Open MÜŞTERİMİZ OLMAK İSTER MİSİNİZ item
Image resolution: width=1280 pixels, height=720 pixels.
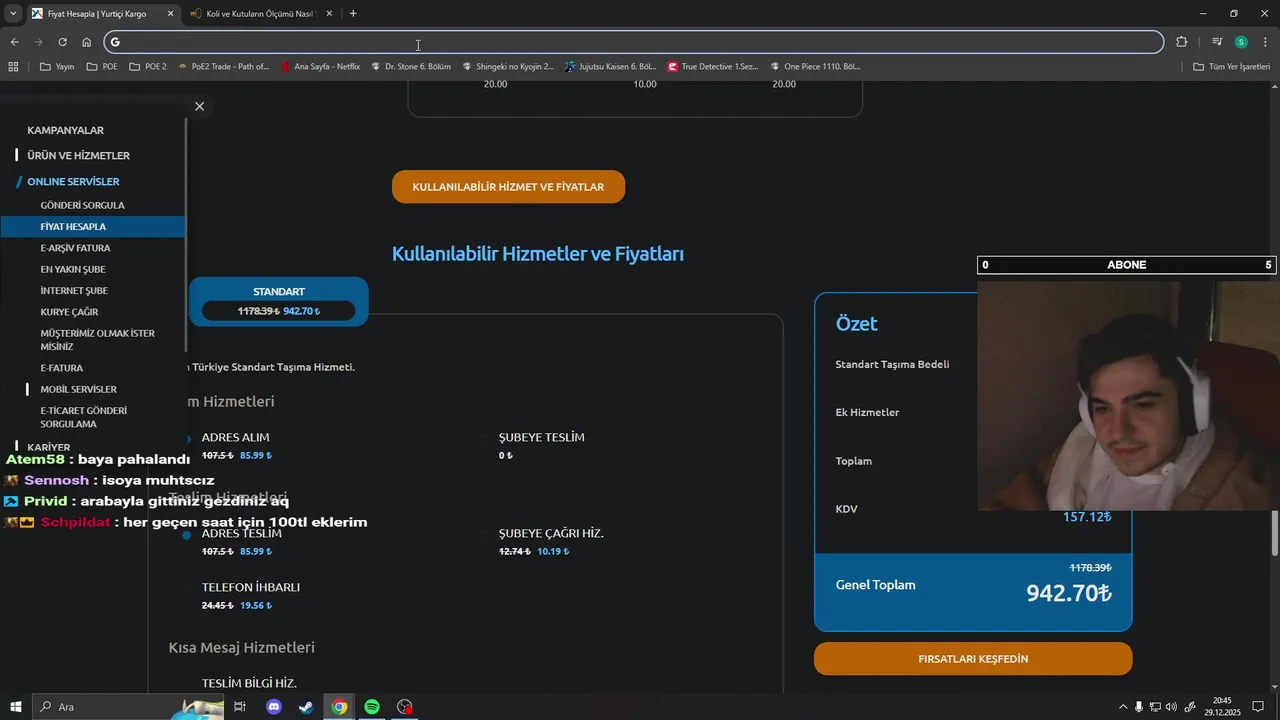97,340
